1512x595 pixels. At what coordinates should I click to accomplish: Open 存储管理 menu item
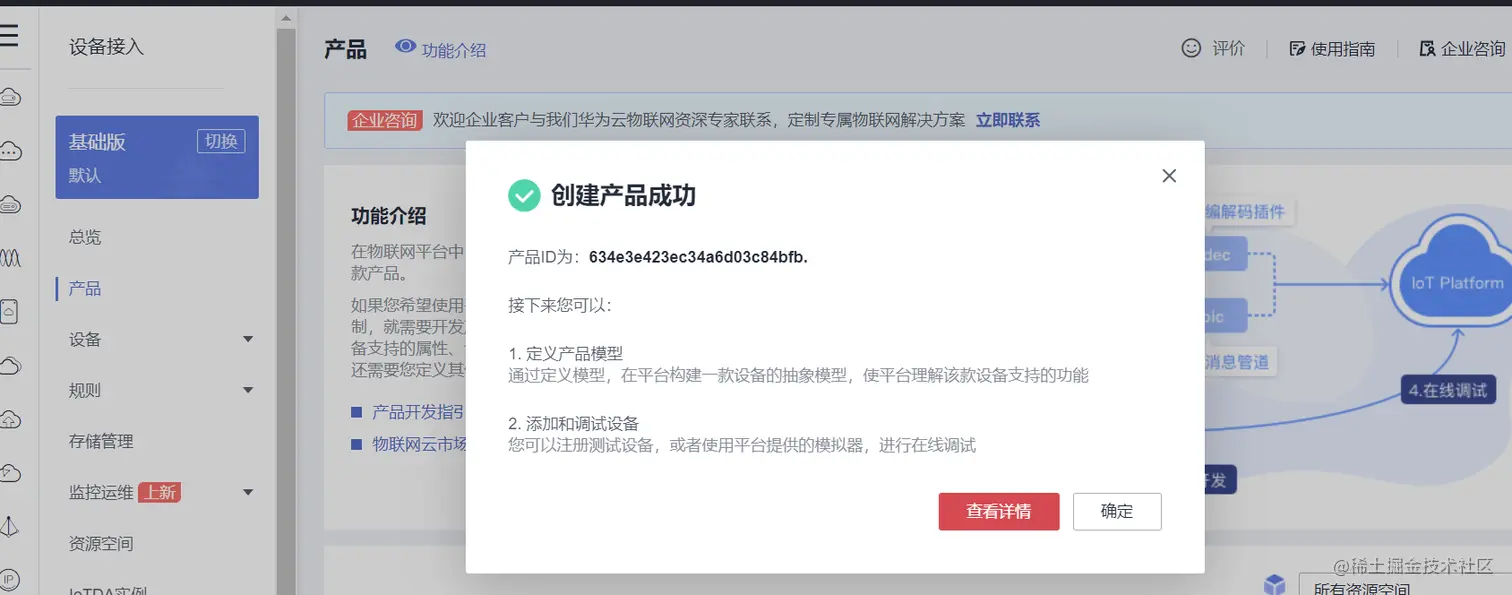coord(101,441)
